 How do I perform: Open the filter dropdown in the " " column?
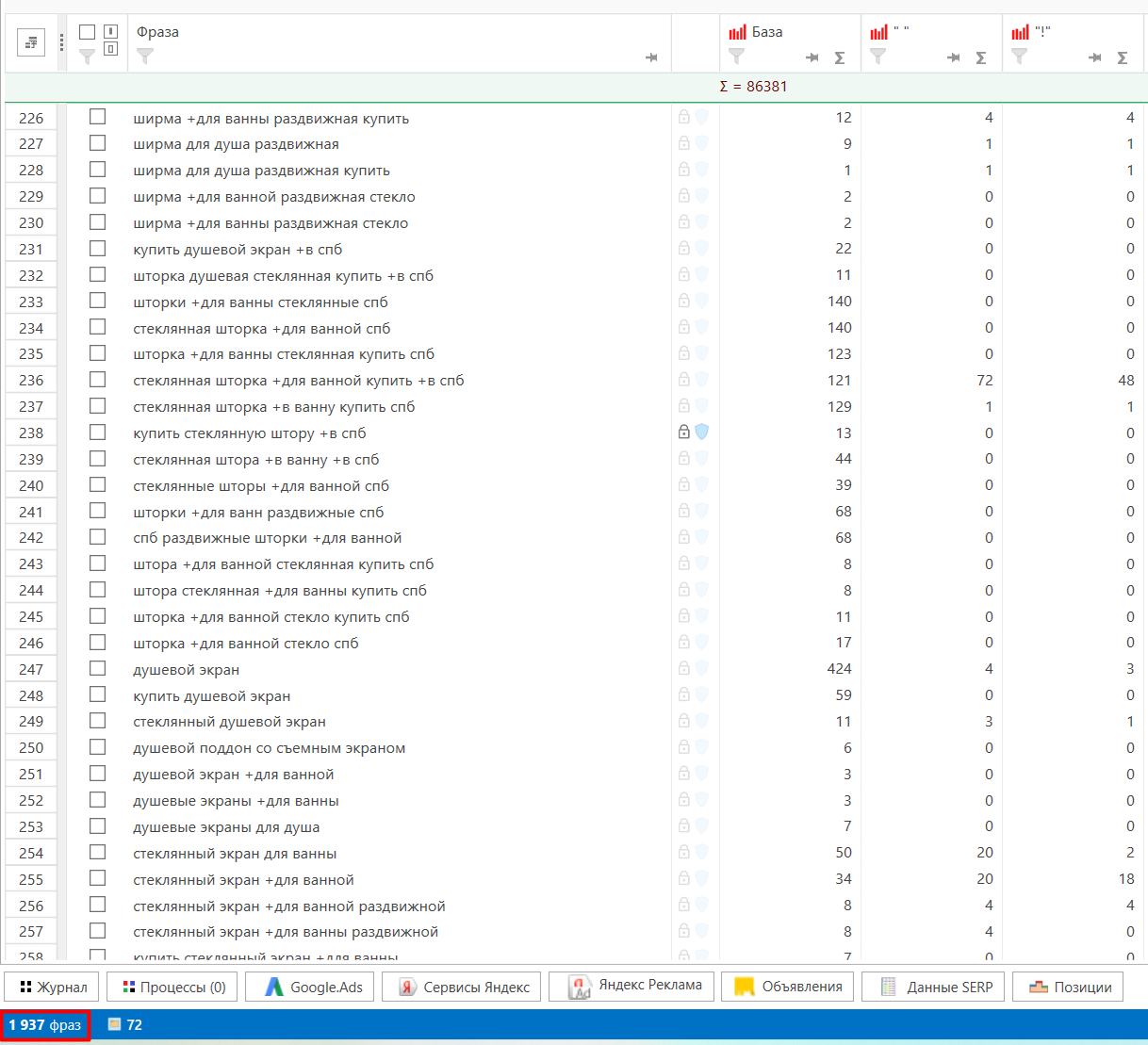(878, 57)
